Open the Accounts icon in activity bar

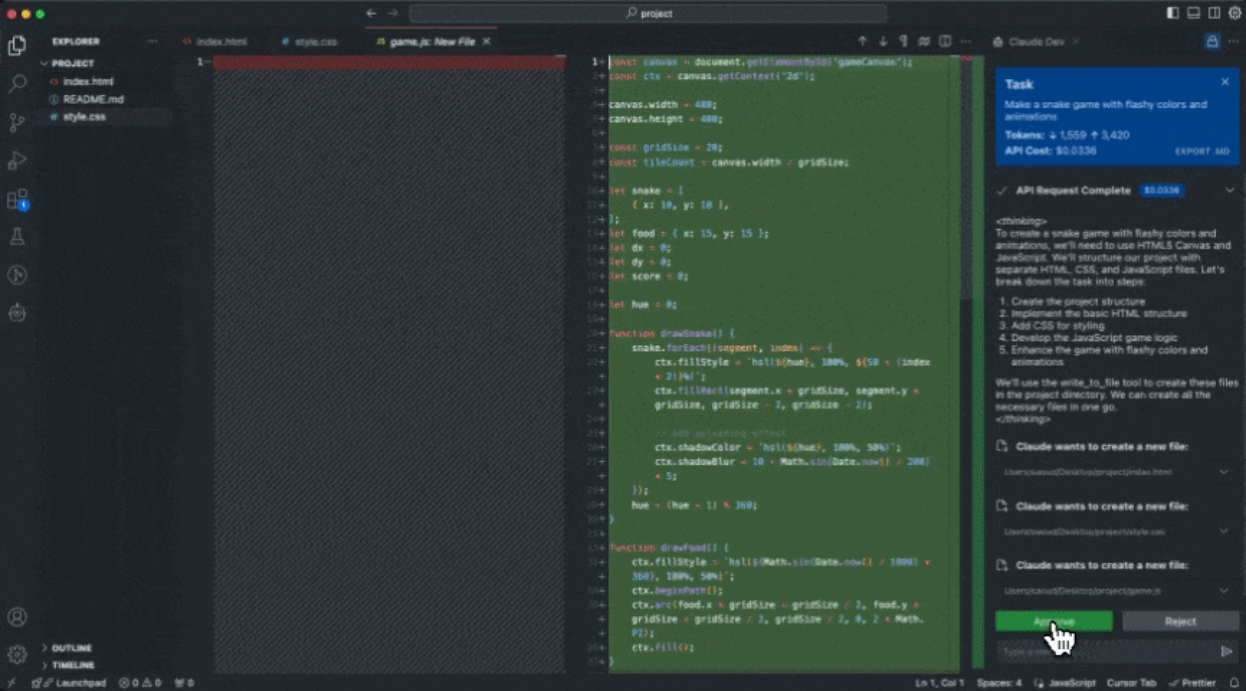point(17,617)
